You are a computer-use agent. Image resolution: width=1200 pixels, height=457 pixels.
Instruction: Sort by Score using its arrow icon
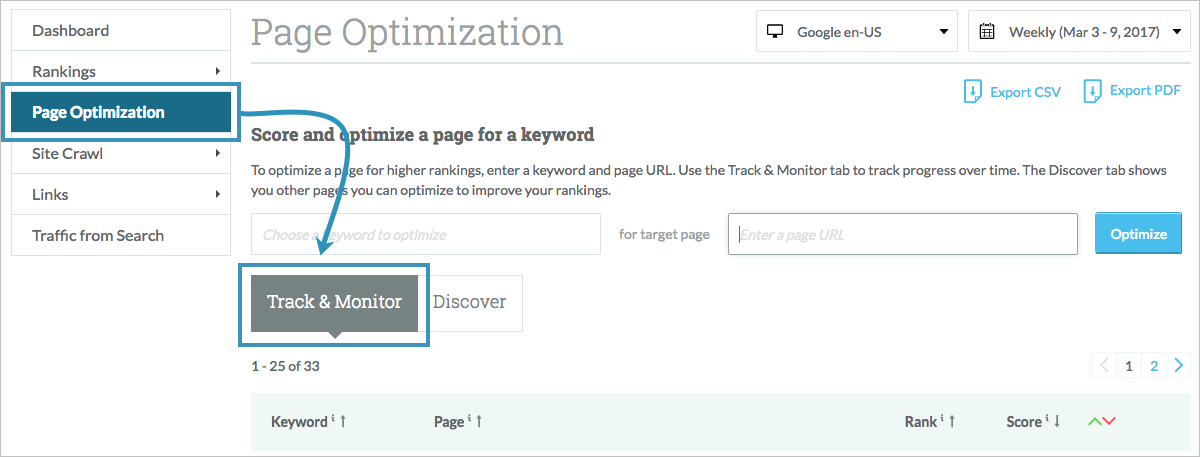click(1058, 422)
